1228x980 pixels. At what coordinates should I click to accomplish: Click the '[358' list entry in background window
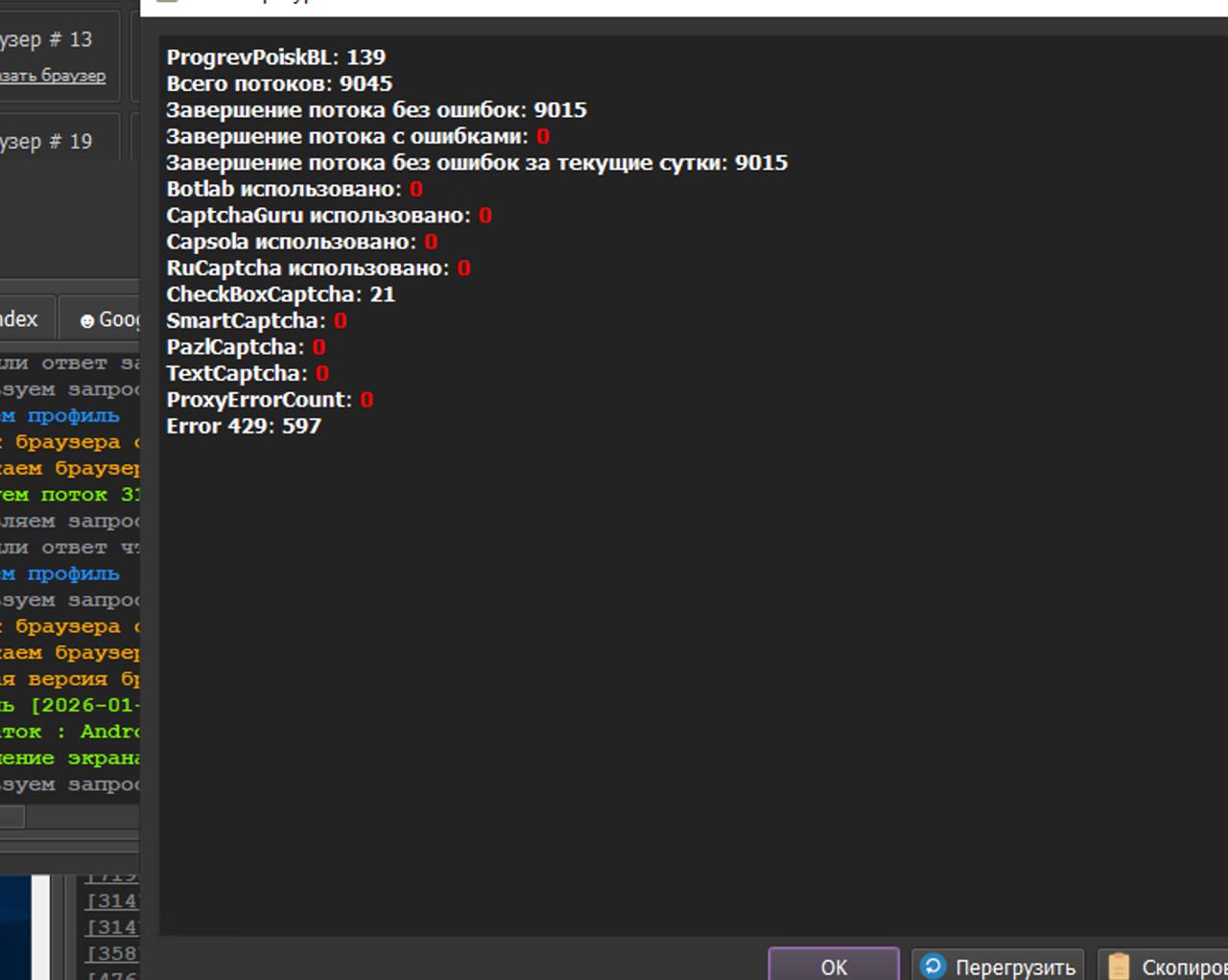coord(112,953)
